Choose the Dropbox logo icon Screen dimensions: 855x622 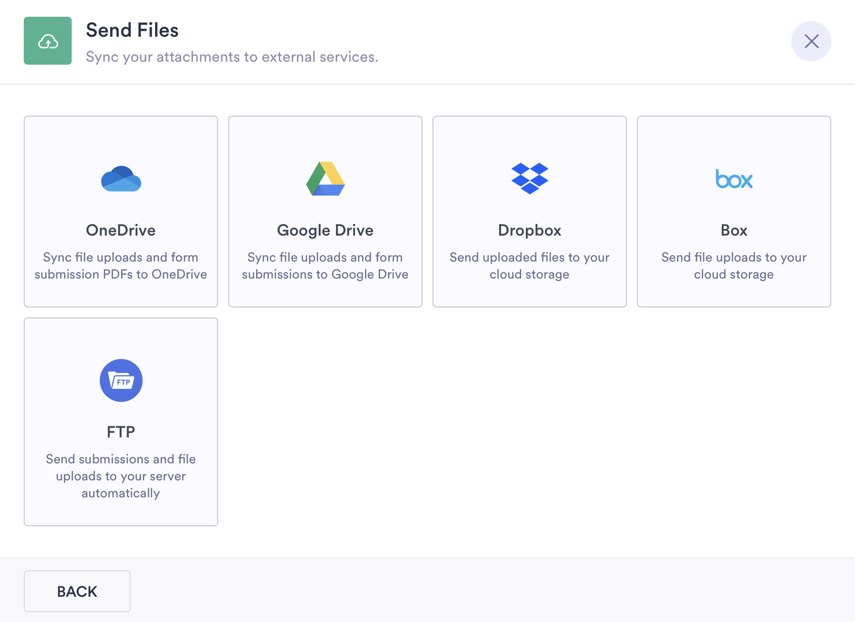pyautogui.click(x=529, y=178)
